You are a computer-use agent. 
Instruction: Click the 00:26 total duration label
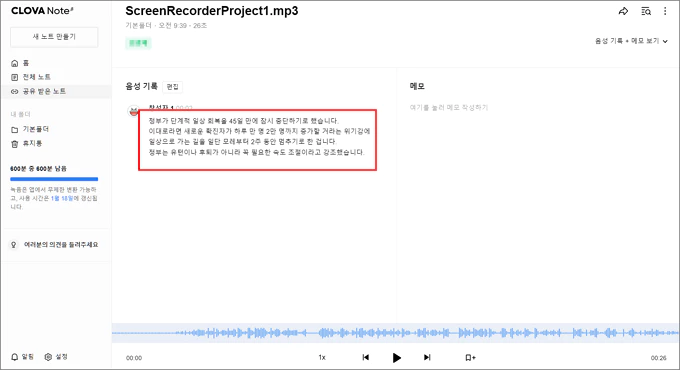tap(658, 358)
